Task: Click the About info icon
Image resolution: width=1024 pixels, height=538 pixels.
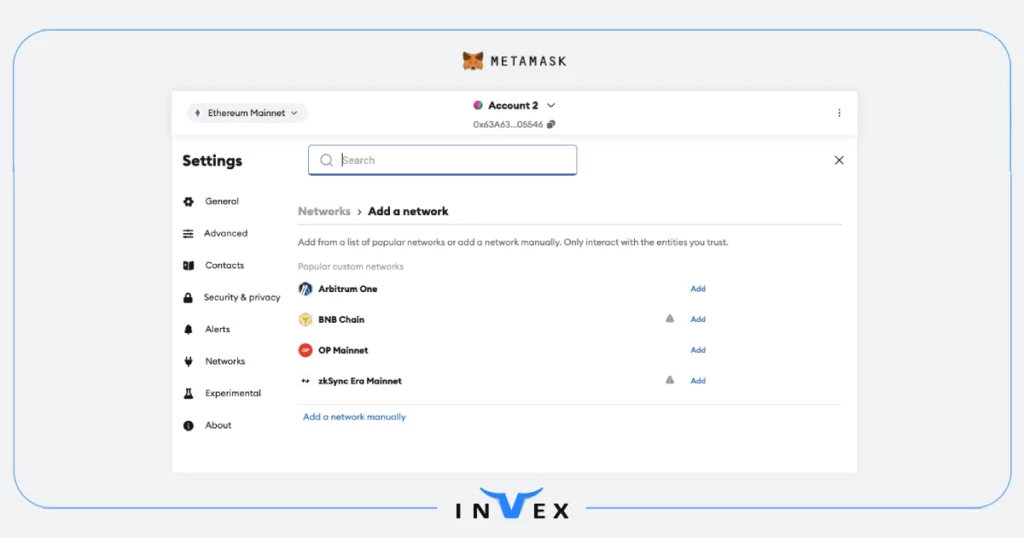Action: pos(188,426)
